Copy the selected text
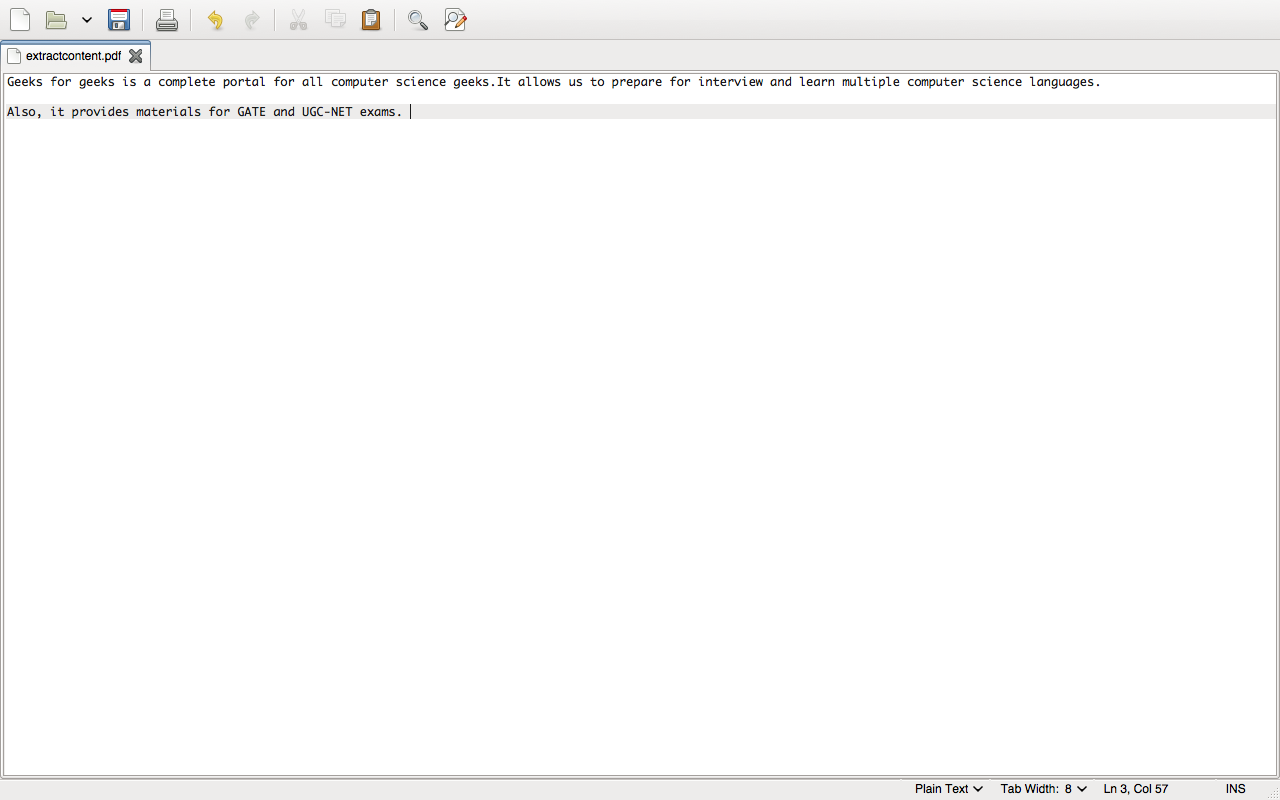Screen dimensions: 1280x800 335,20
